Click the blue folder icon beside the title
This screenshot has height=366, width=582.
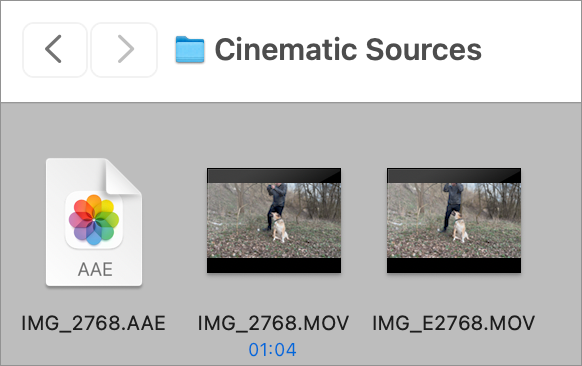tap(190, 49)
